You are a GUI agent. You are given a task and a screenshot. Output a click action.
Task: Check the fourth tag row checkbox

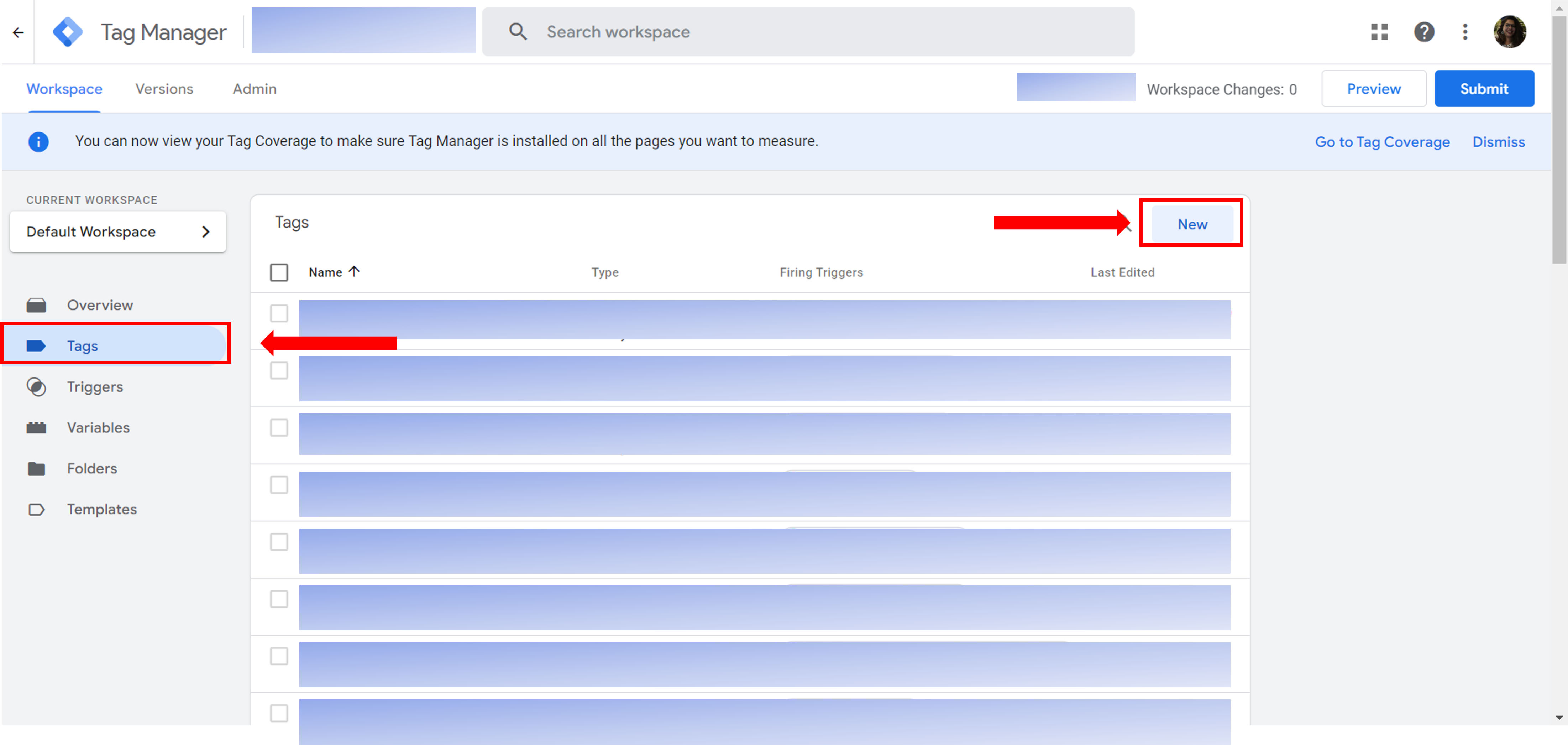(x=279, y=485)
